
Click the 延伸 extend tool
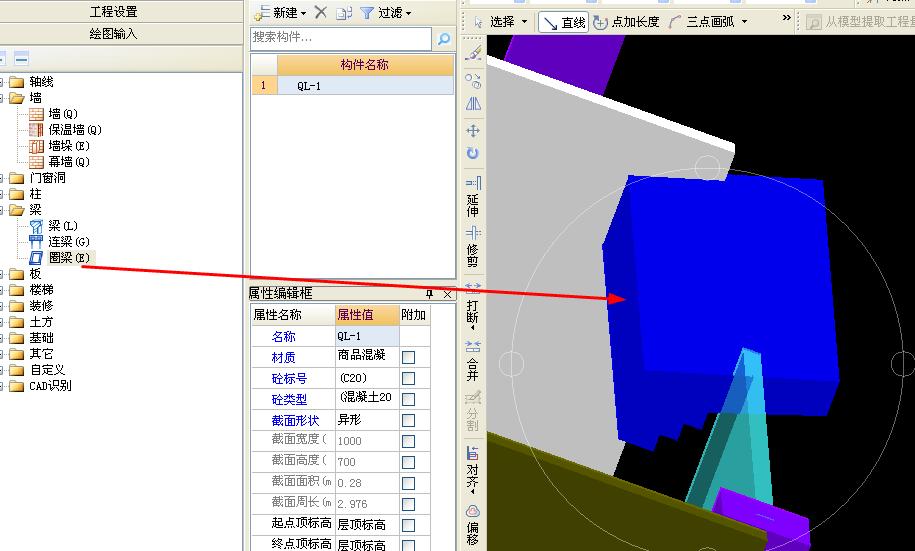click(x=473, y=196)
